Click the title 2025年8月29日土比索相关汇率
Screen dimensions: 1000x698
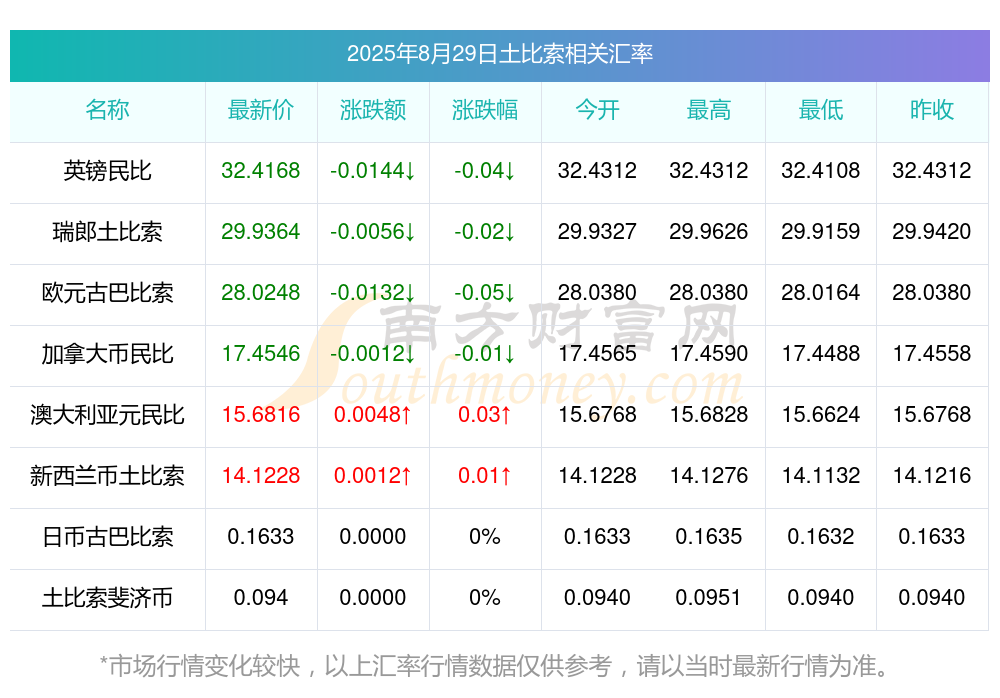tap(499, 54)
